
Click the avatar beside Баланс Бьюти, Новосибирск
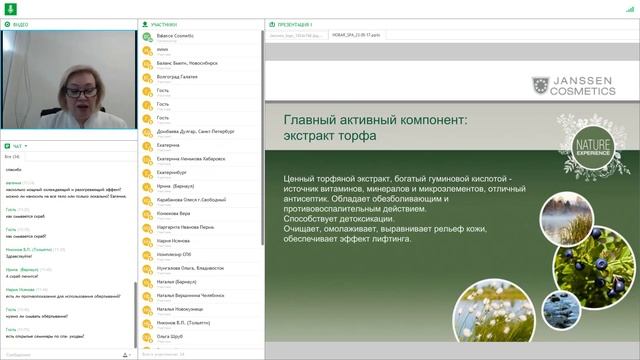click(x=147, y=64)
